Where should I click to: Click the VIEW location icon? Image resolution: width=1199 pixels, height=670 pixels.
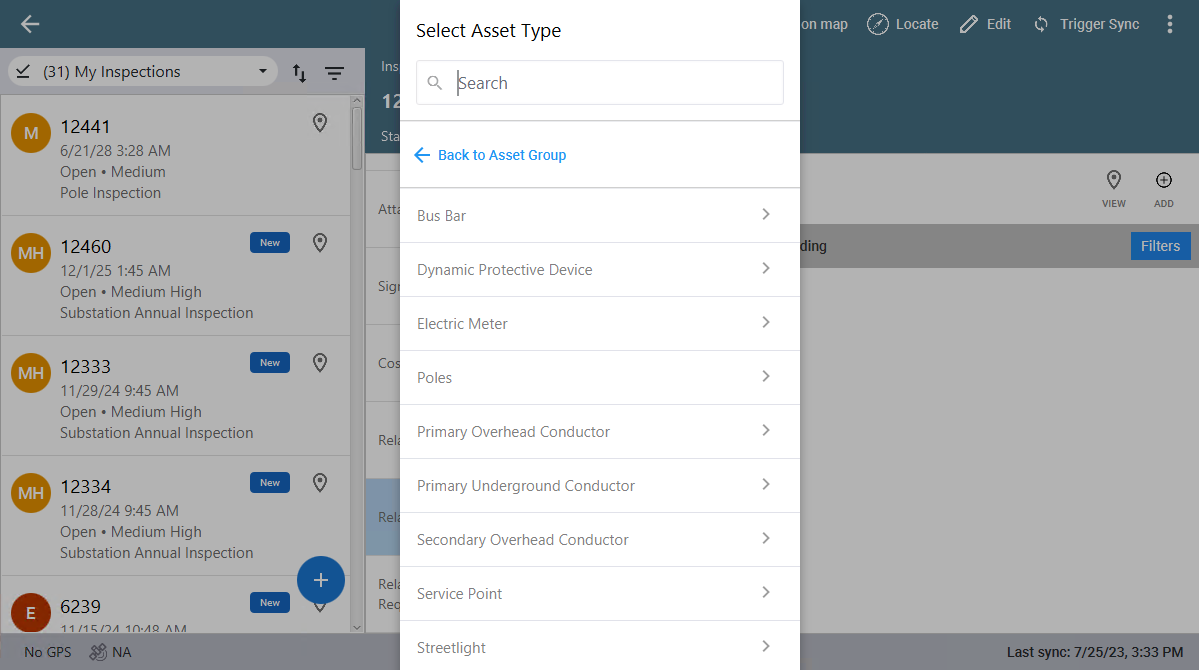click(x=1113, y=181)
